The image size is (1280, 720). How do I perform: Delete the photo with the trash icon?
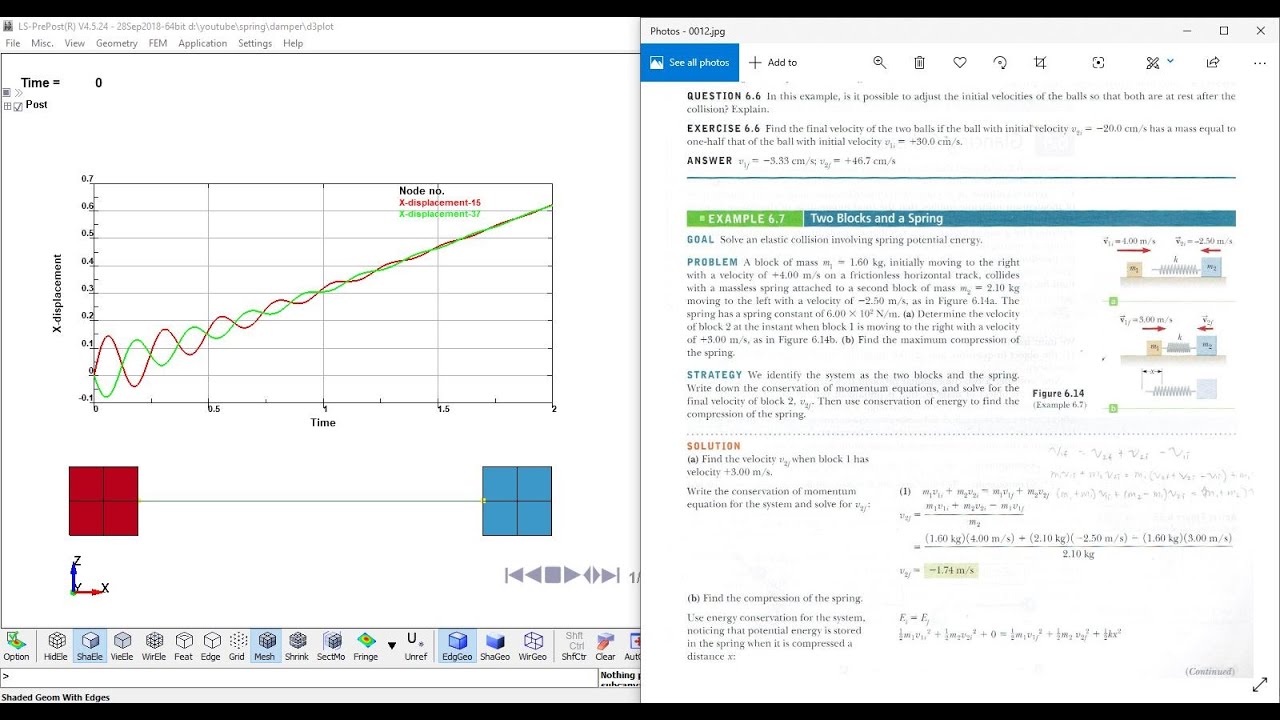pyautogui.click(x=920, y=62)
